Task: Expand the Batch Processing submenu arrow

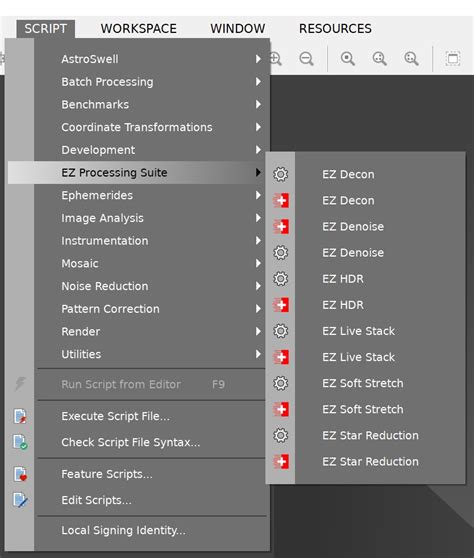Action: tap(258, 82)
